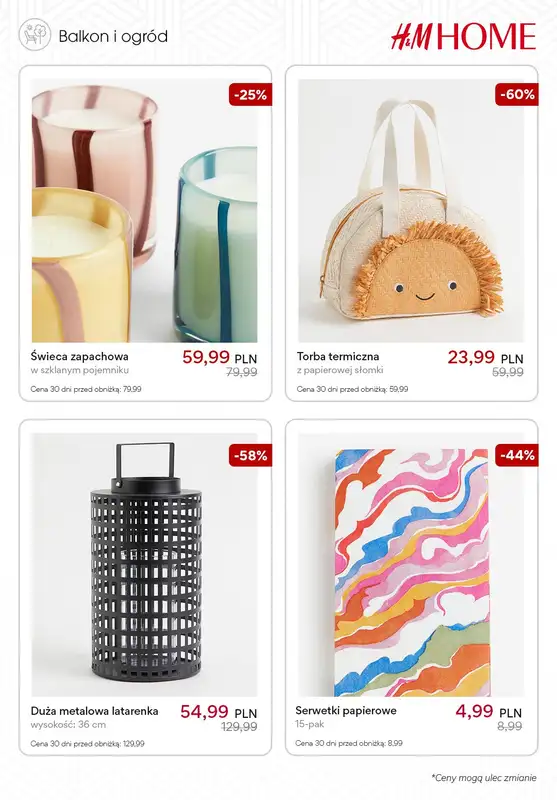Open the scented candle product photo

point(144,211)
